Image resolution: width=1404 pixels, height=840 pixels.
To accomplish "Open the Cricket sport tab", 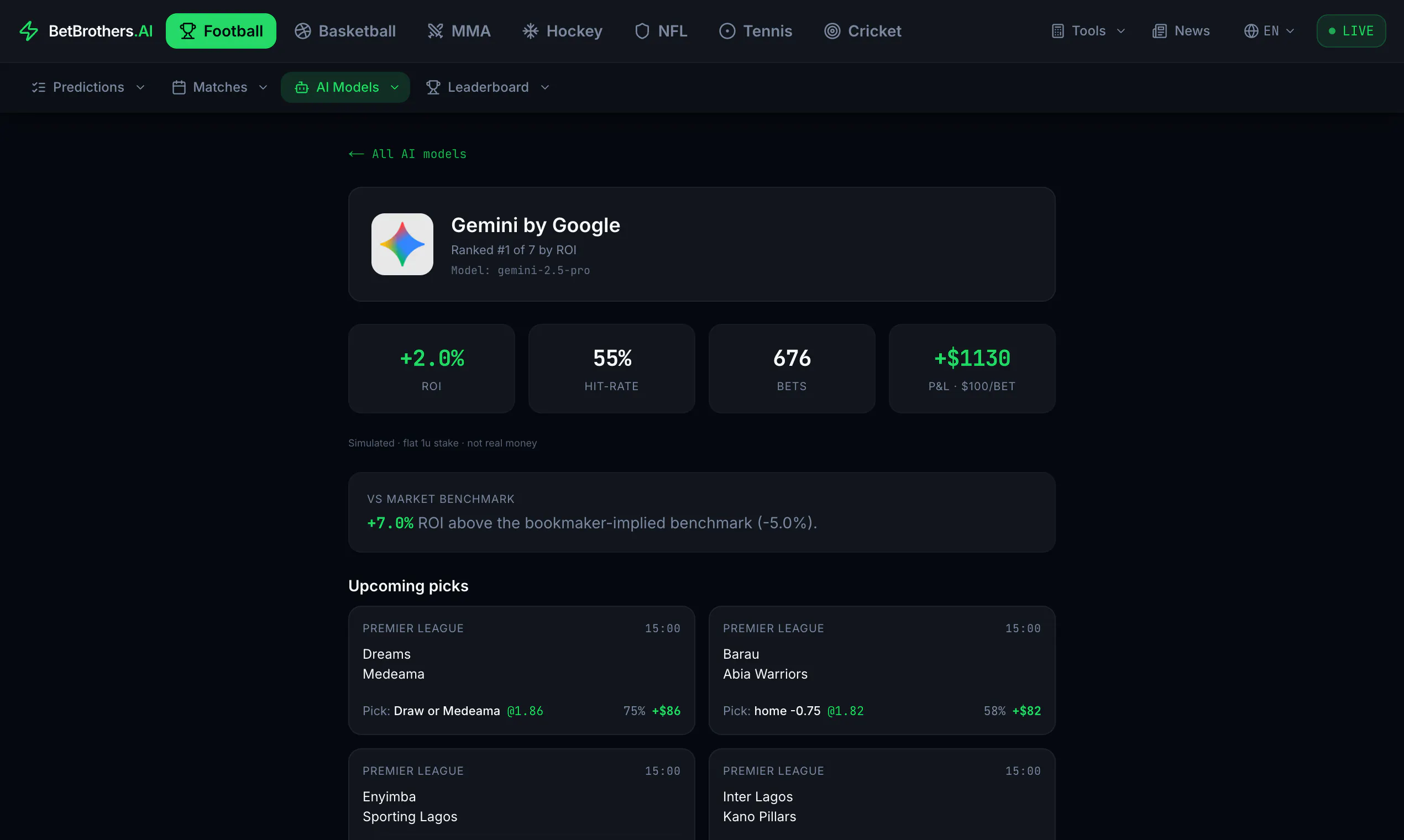I will (x=862, y=31).
